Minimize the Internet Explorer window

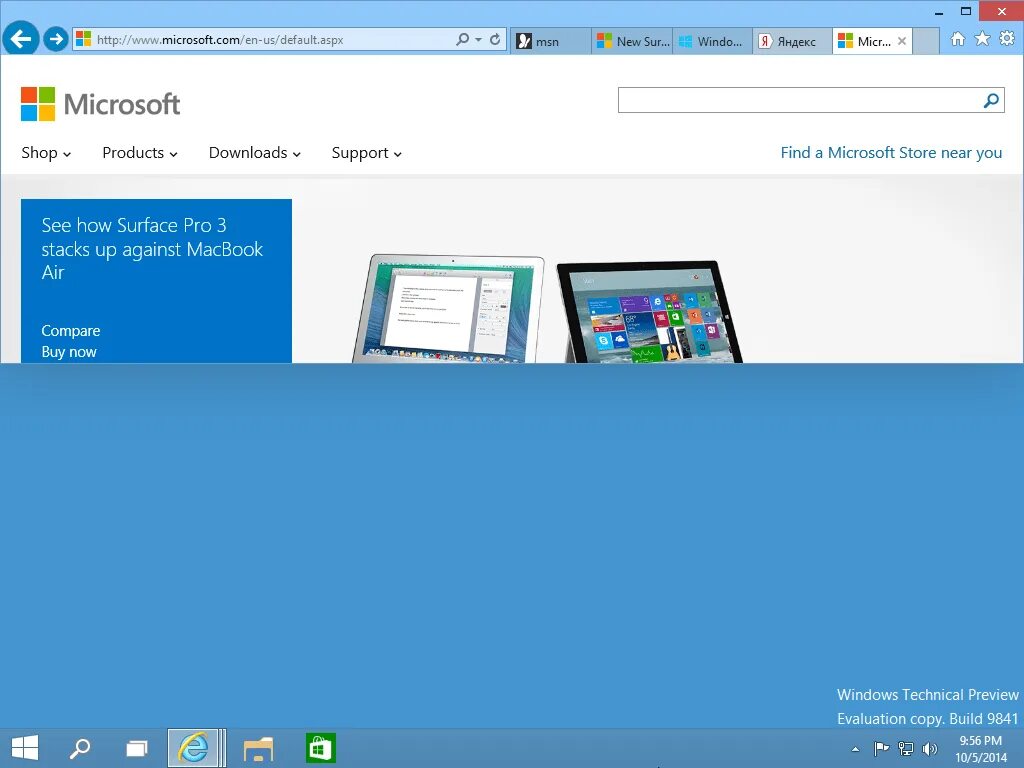click(938, 12)
